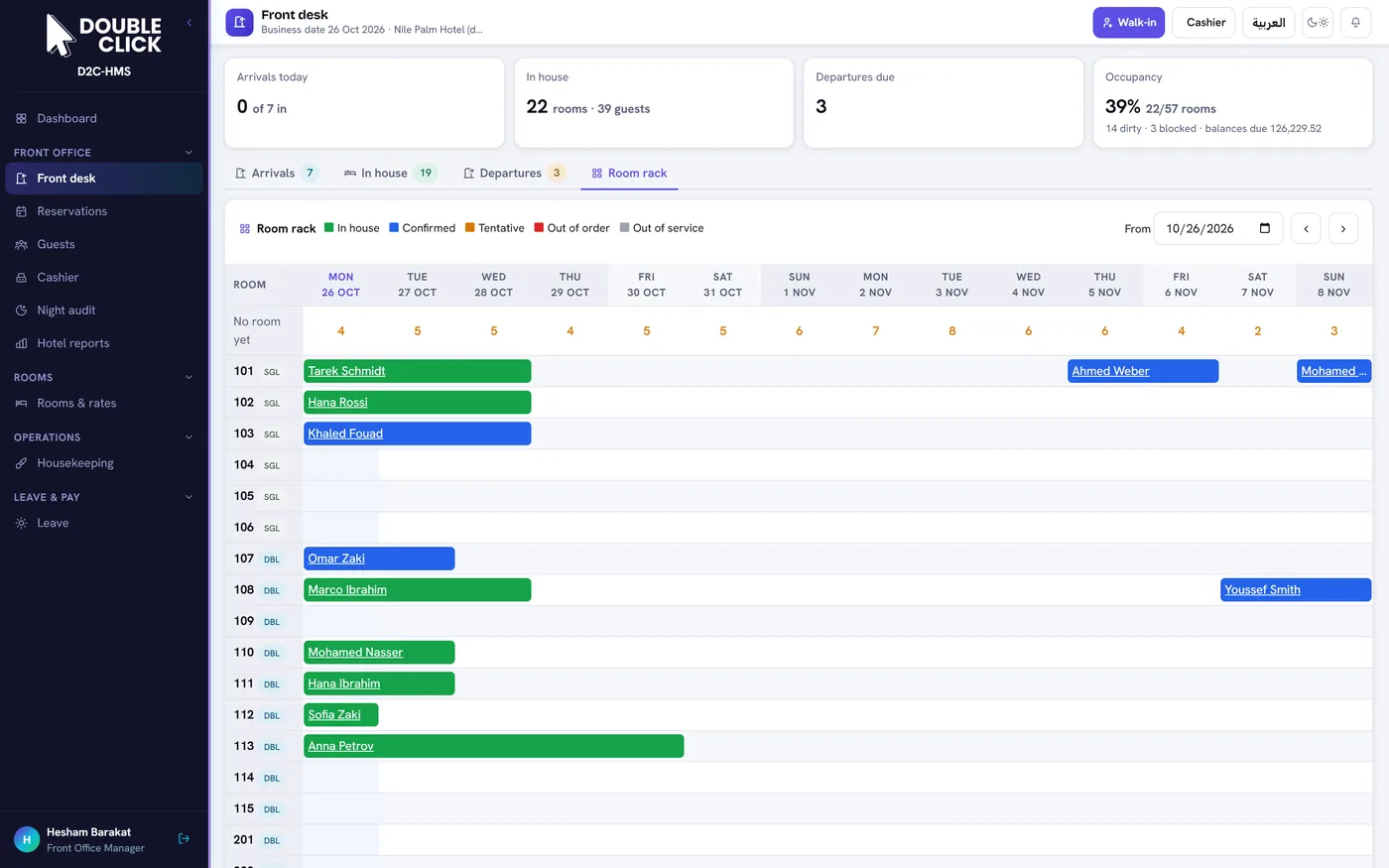
Task: Click the green In house legend swatch
Action: click(x=329, y=227)
